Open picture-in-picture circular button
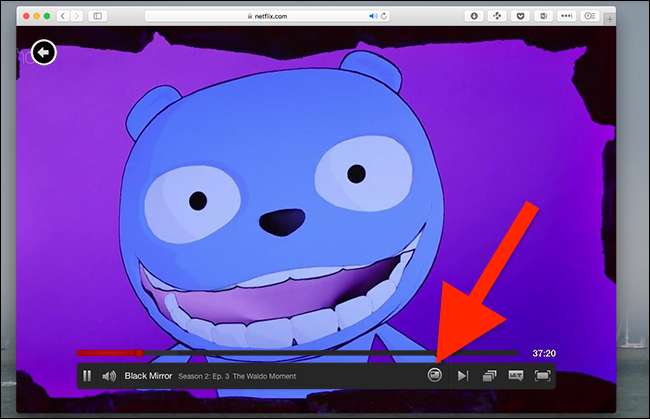This screenshot has width=650, height=419. 434,375
